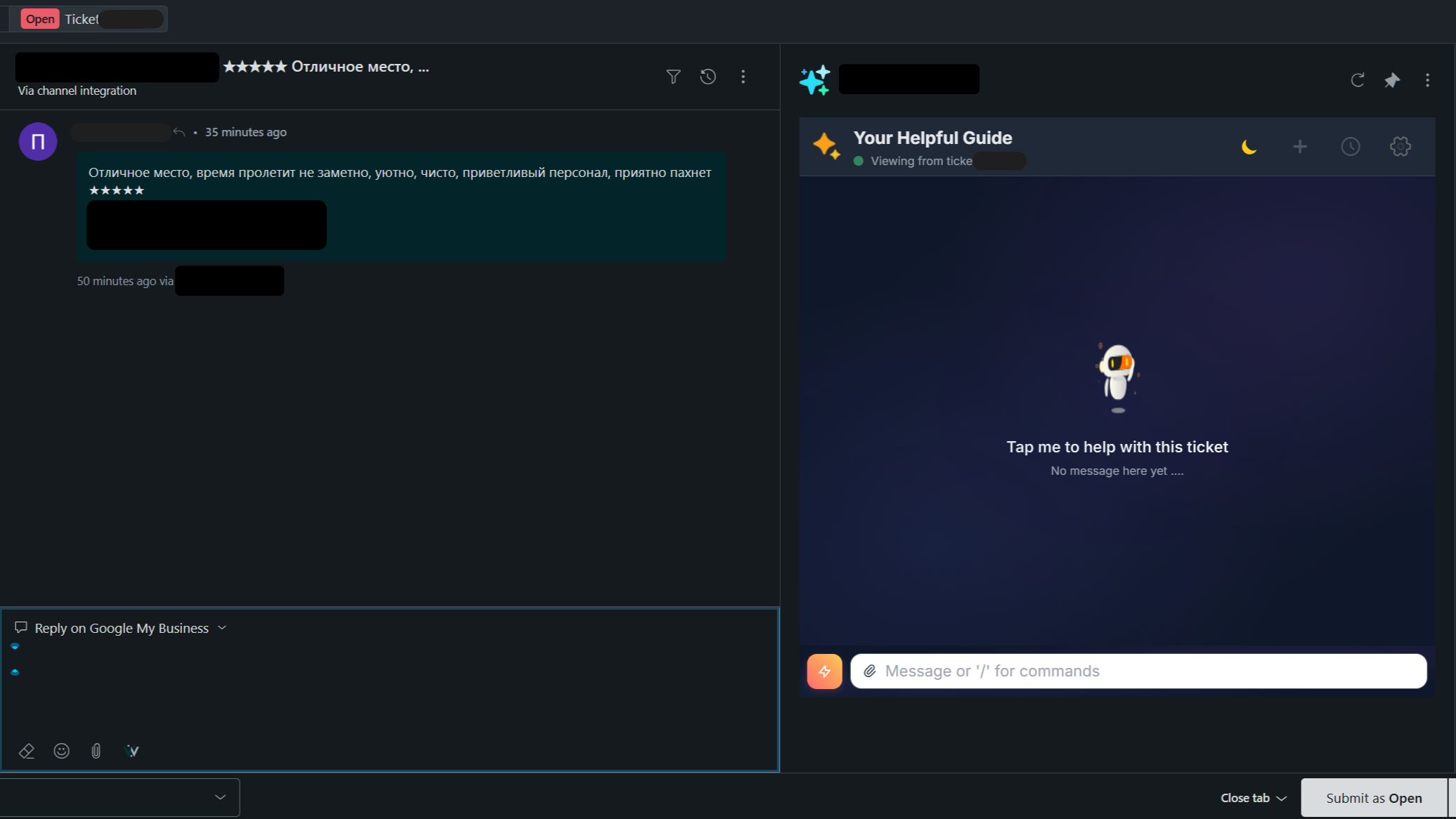Click the clear formatting eraser icon
The height and width of the screenshot is (819, 1456).
click(x=27, y=751)
